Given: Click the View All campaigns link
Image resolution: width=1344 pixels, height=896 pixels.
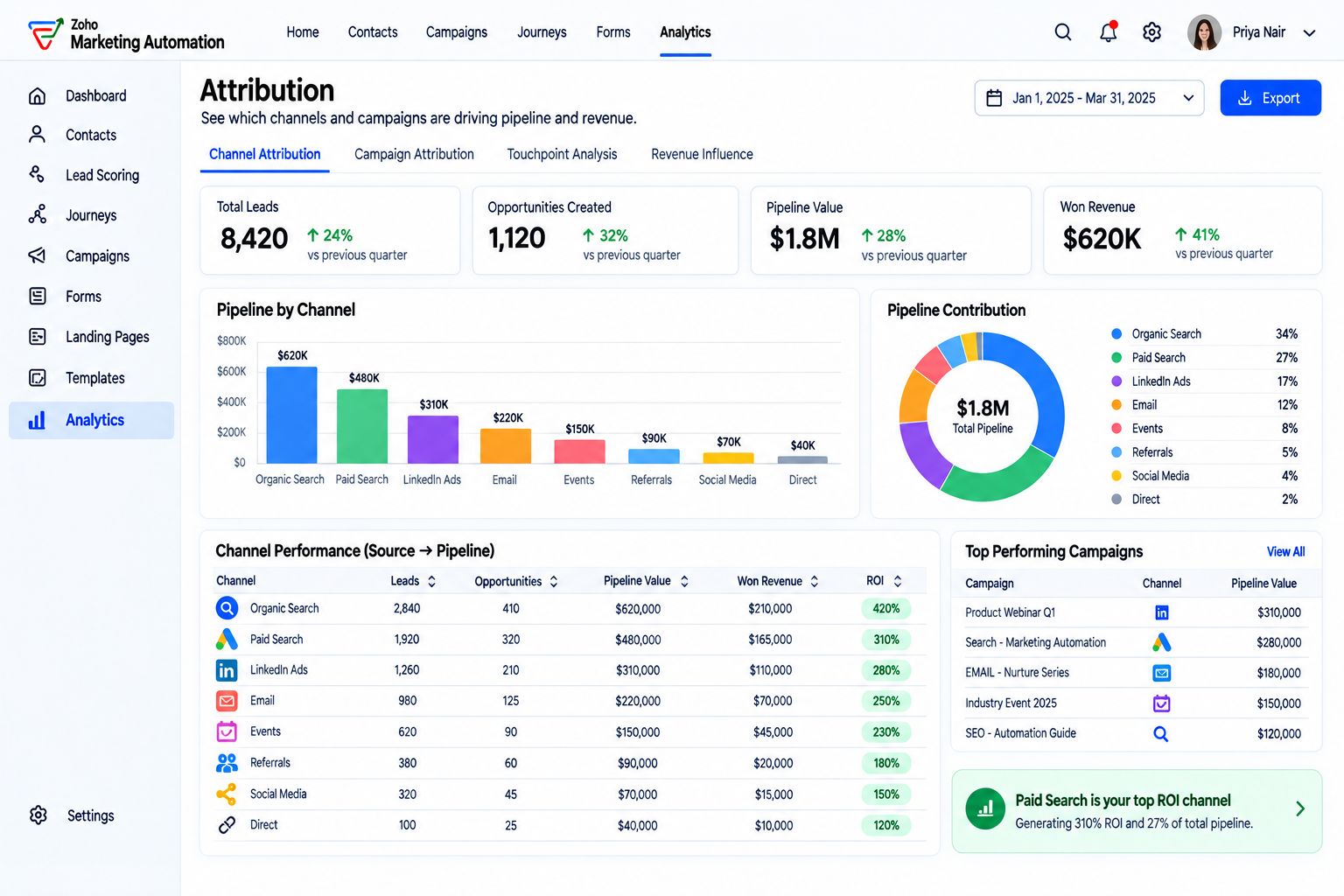Looking at the screenshot, I should 1285,551.
